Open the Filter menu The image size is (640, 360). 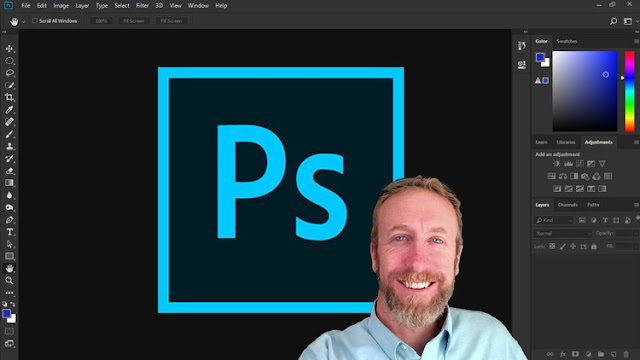coord(142,6)
